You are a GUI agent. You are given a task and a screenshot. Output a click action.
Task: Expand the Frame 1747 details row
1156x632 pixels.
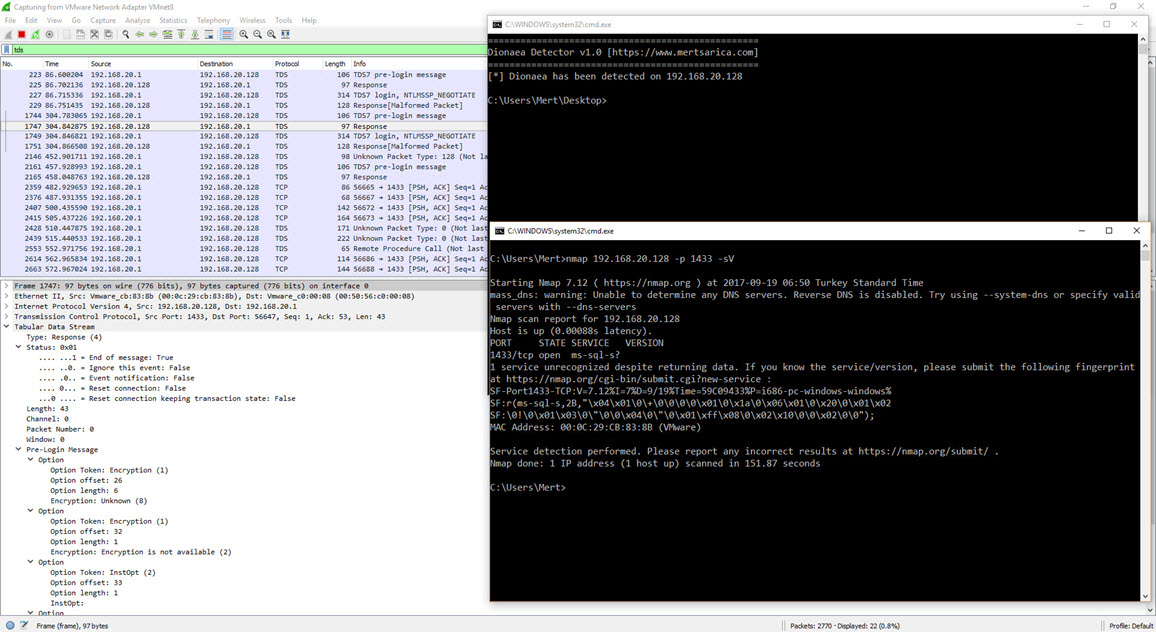7,286
